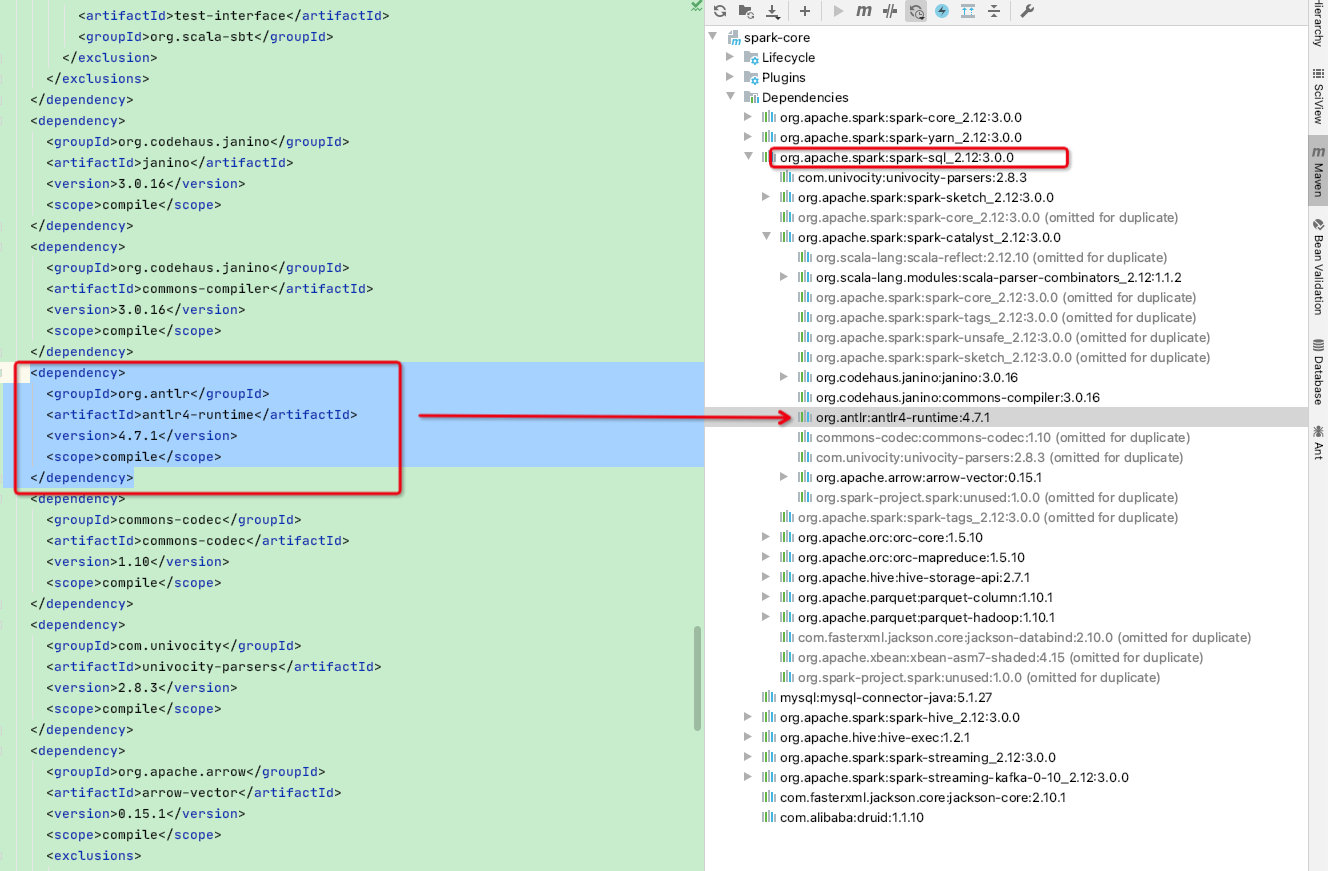
Task: Run the Maven build
Action: click(x=838, y=11)
